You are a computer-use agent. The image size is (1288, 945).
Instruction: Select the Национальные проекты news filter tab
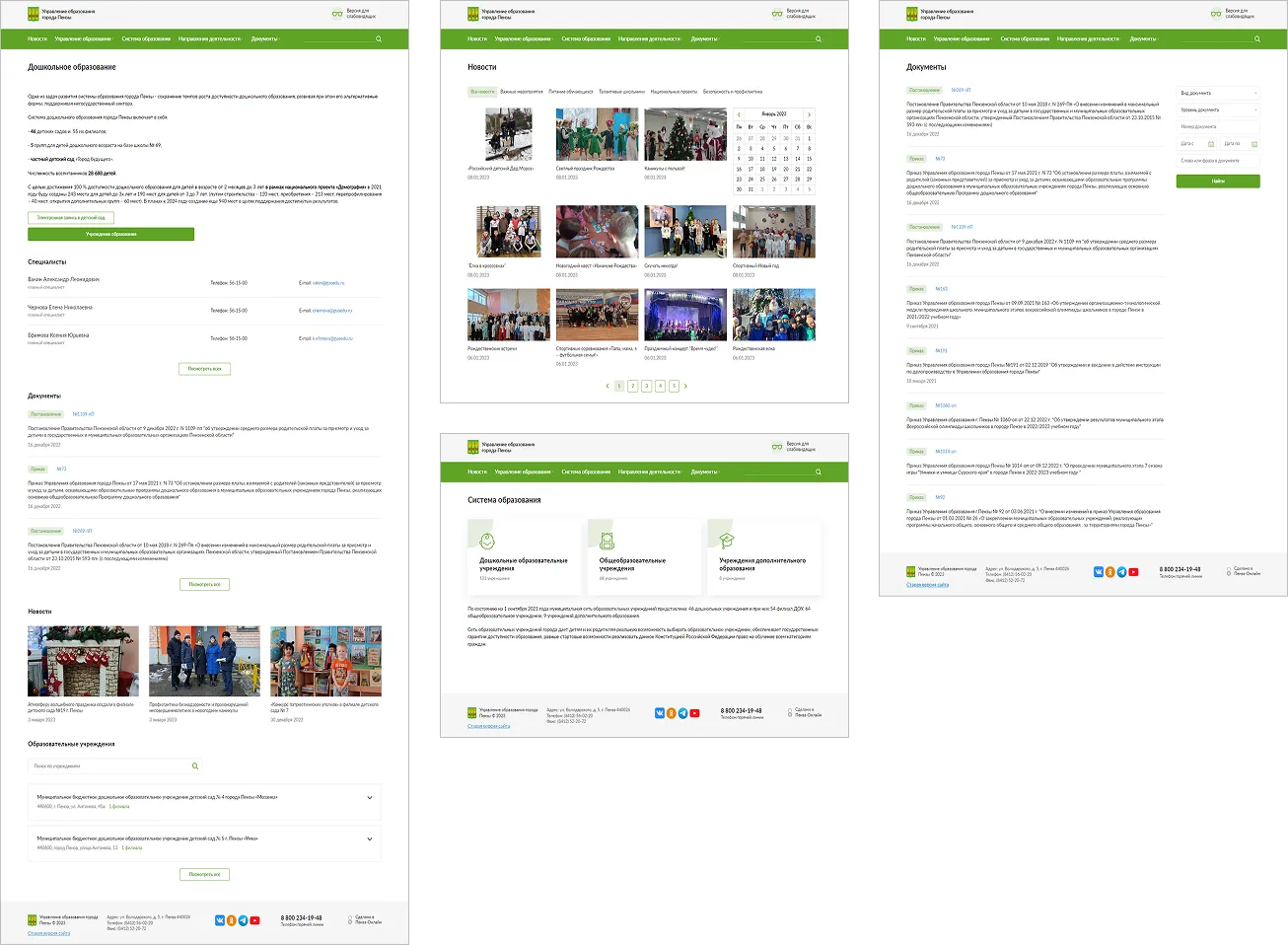tap(674, 92)
